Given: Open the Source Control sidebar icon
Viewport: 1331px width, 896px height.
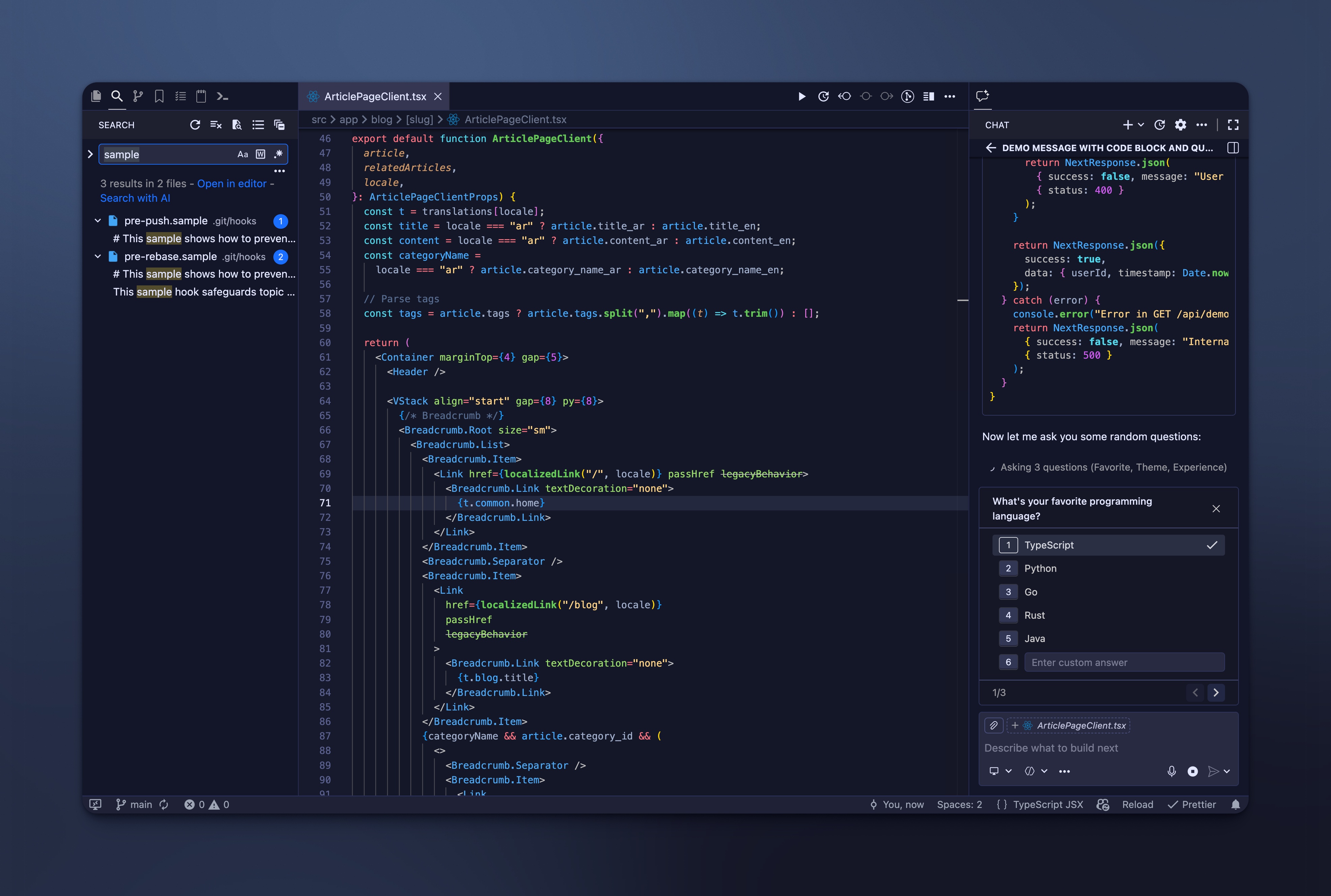Looking at the screenshot, I should (138, 96).
